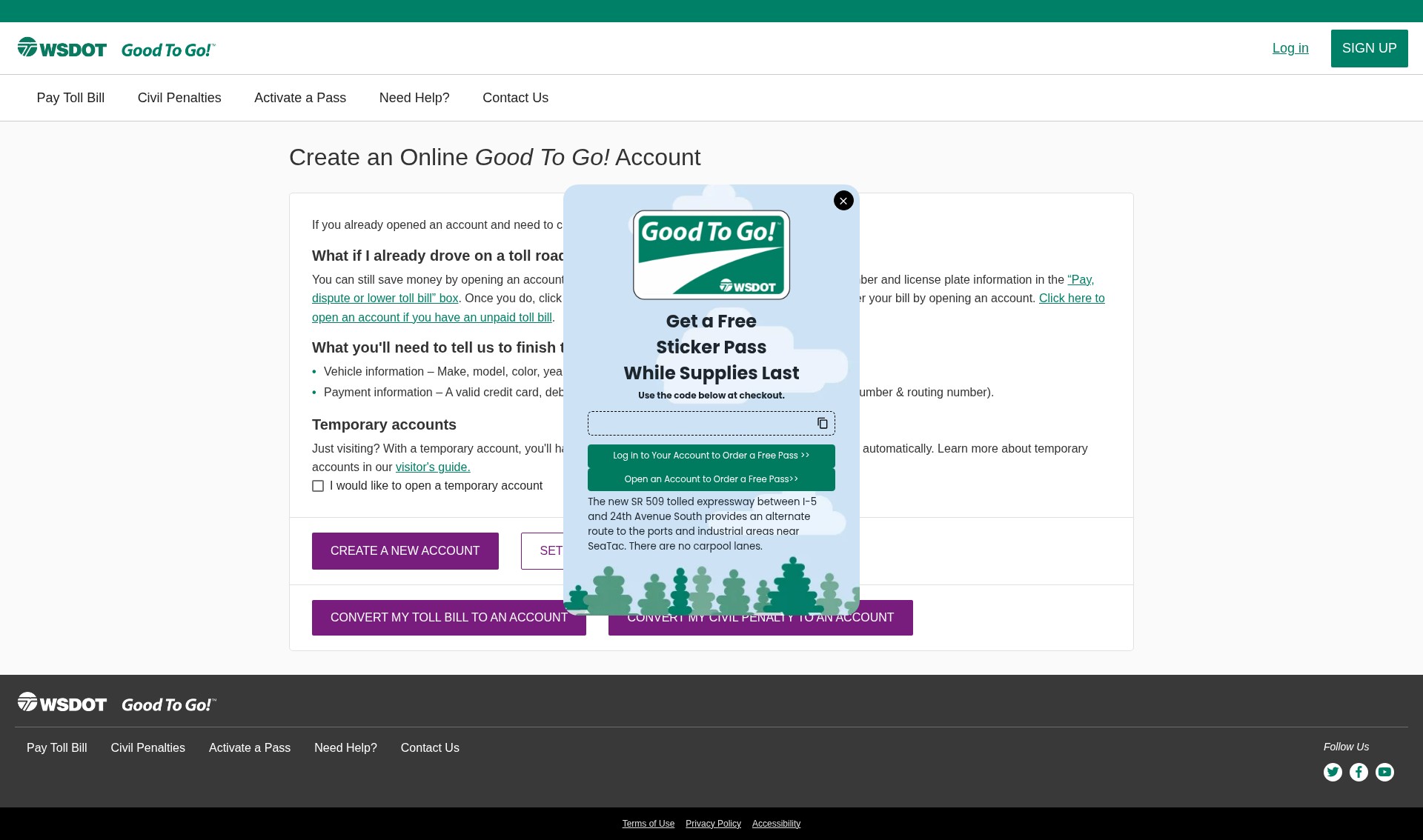Open Activate a Pass in top navigation

[x=300, y=98]
